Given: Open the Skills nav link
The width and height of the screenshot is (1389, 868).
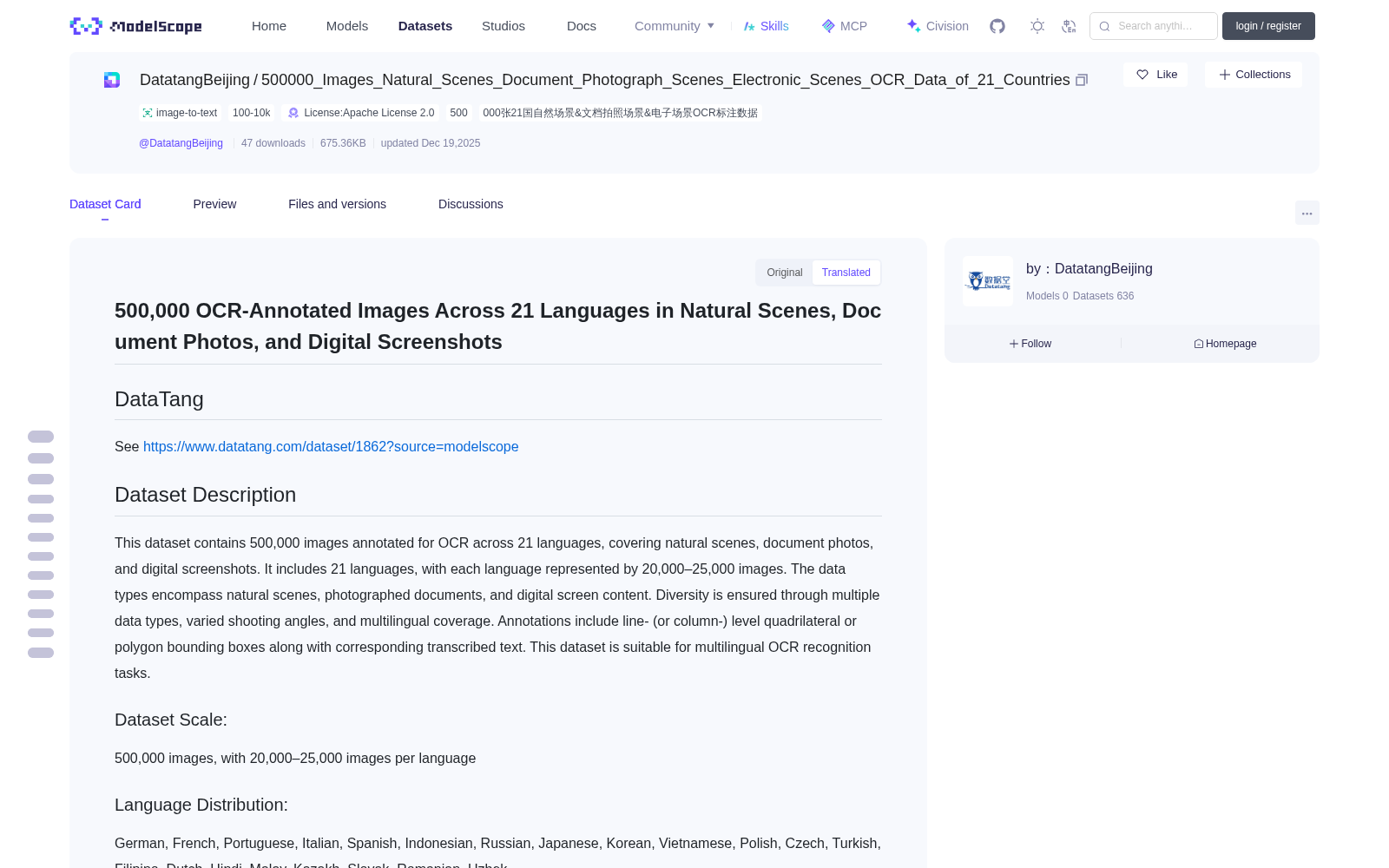Looking at the screenshot, I should tap(766, 26).
